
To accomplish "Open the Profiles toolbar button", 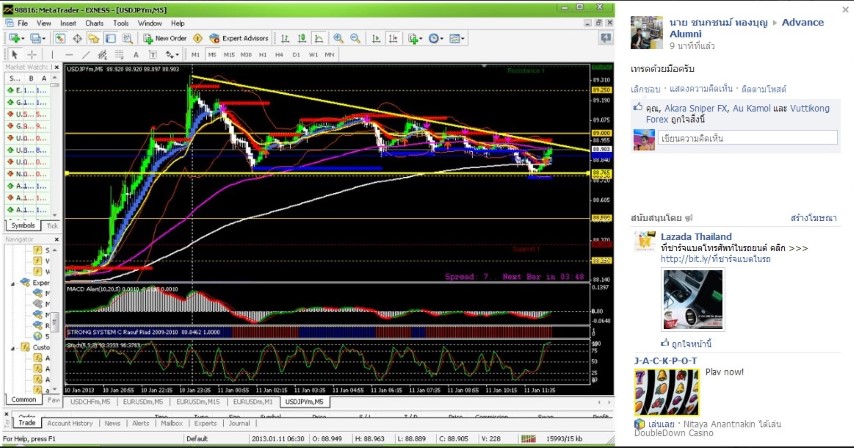I will coord(37,39).
